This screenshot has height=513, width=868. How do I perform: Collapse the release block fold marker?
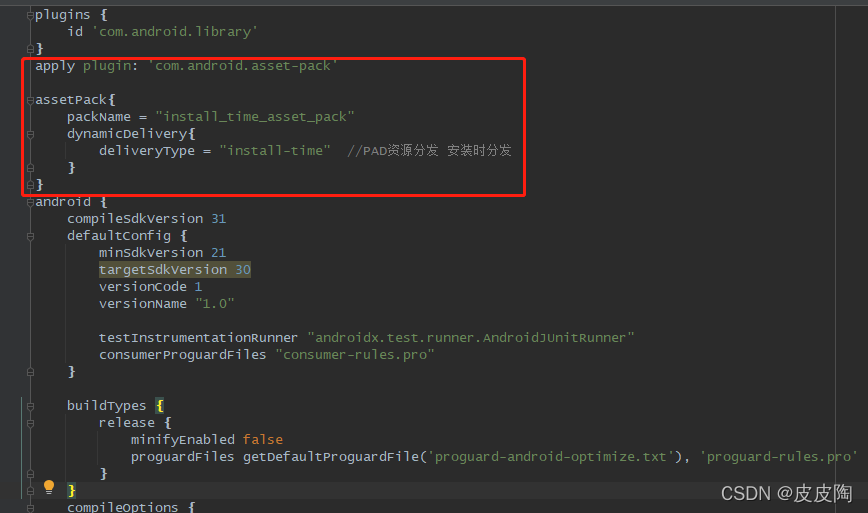click(30, 423)
